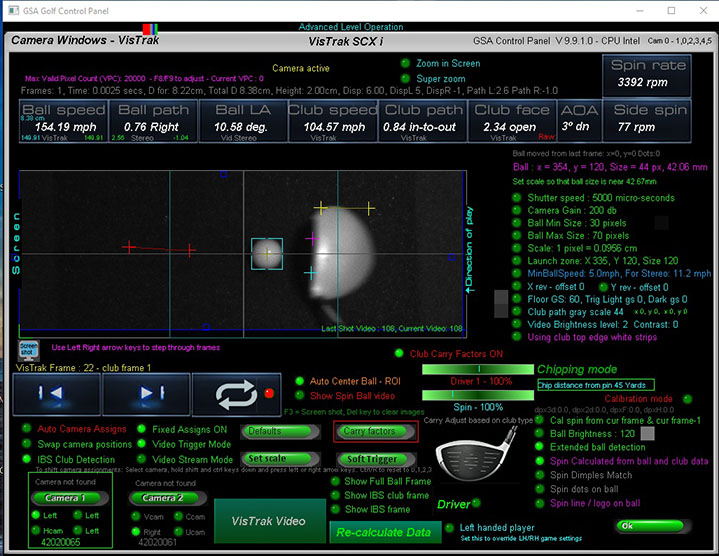Click the Screen shot icon
This screenshot has height=556, width=719.
coord(28,351)
